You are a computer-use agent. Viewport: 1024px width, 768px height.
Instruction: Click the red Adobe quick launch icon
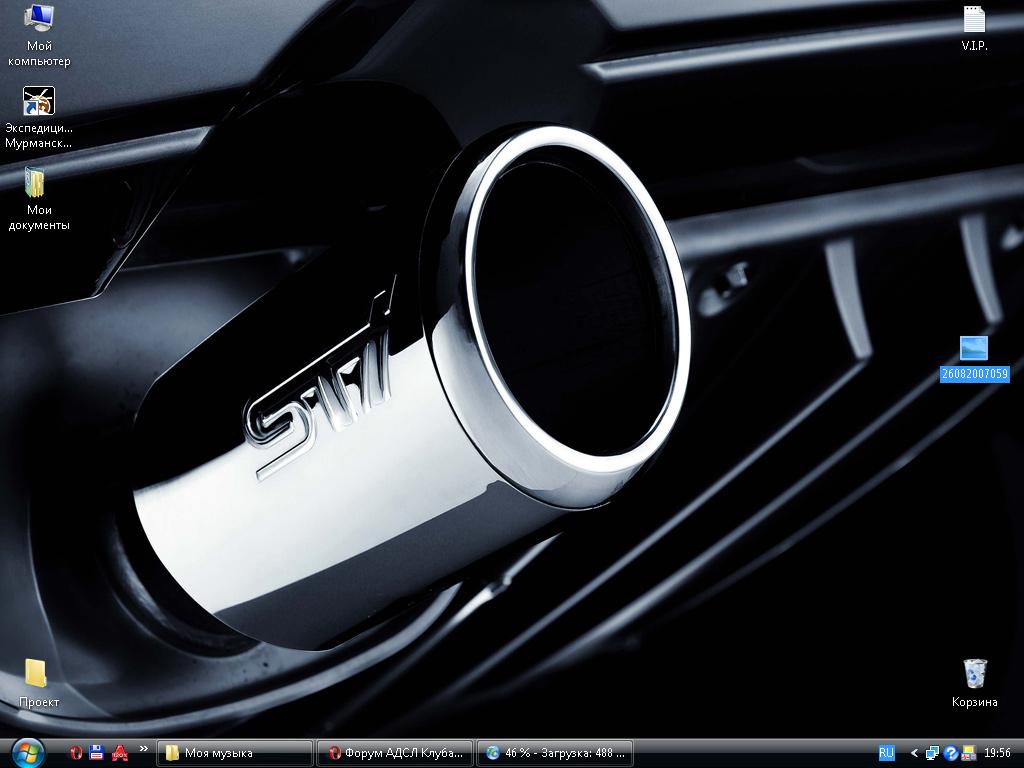point(120,752)
